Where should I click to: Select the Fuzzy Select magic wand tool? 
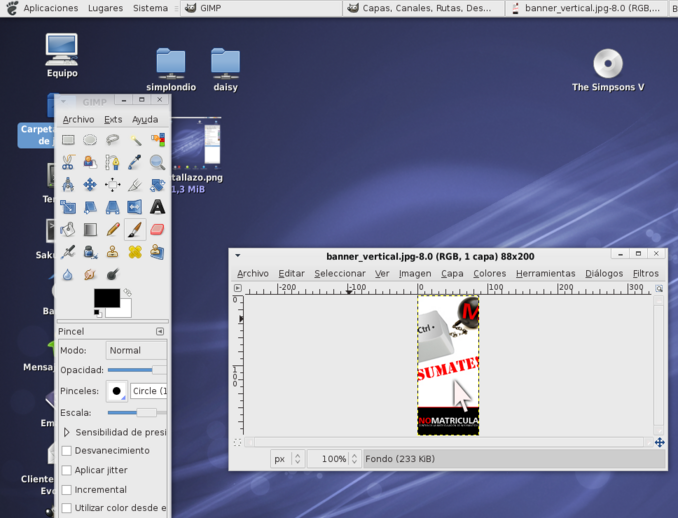[x=135, y=140]
